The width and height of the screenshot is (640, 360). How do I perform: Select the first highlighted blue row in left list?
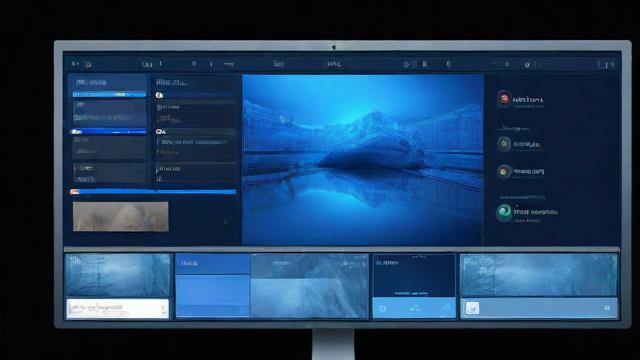(109, 94)
